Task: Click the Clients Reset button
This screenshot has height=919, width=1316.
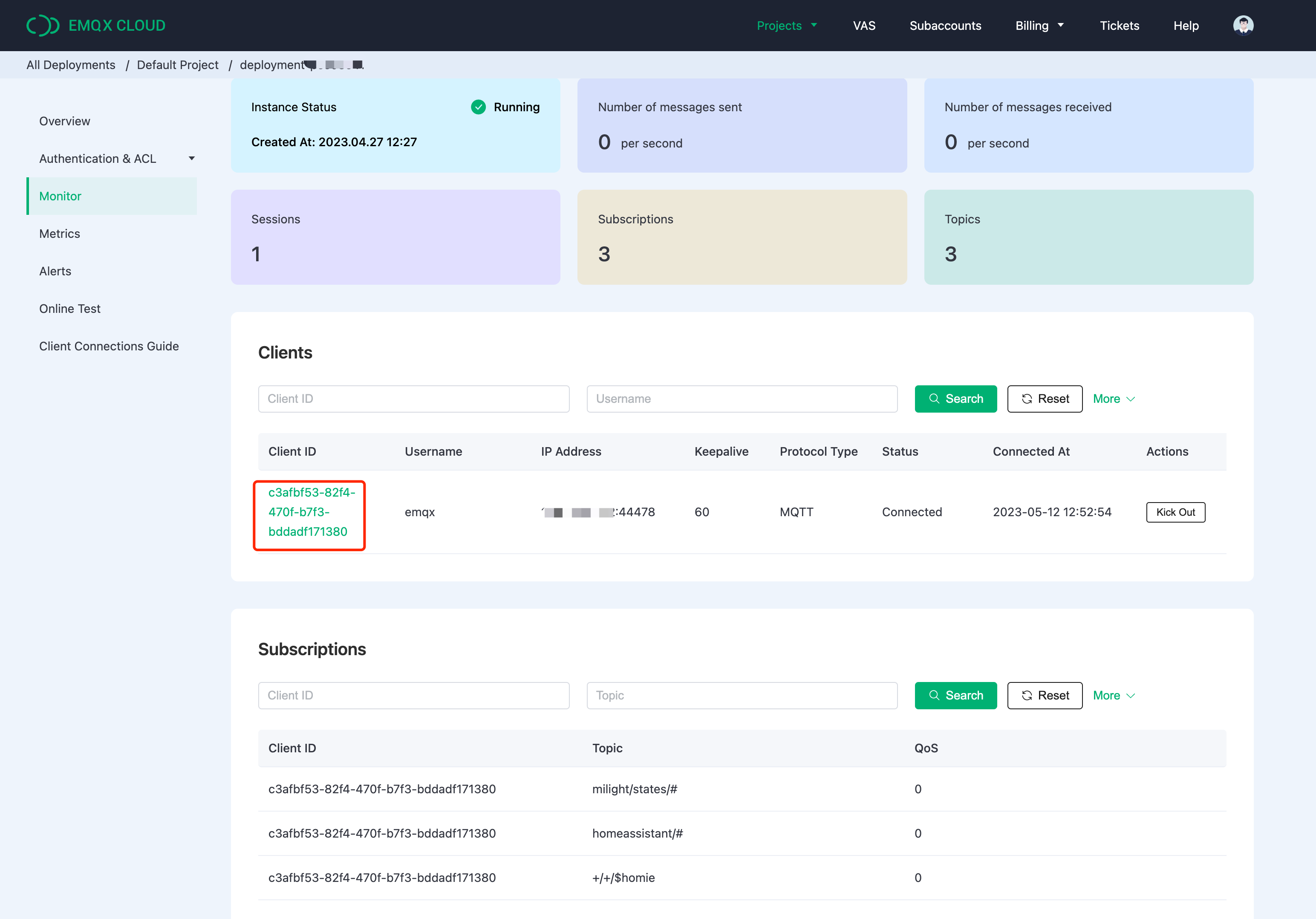Action: [x=1044, y=399]
